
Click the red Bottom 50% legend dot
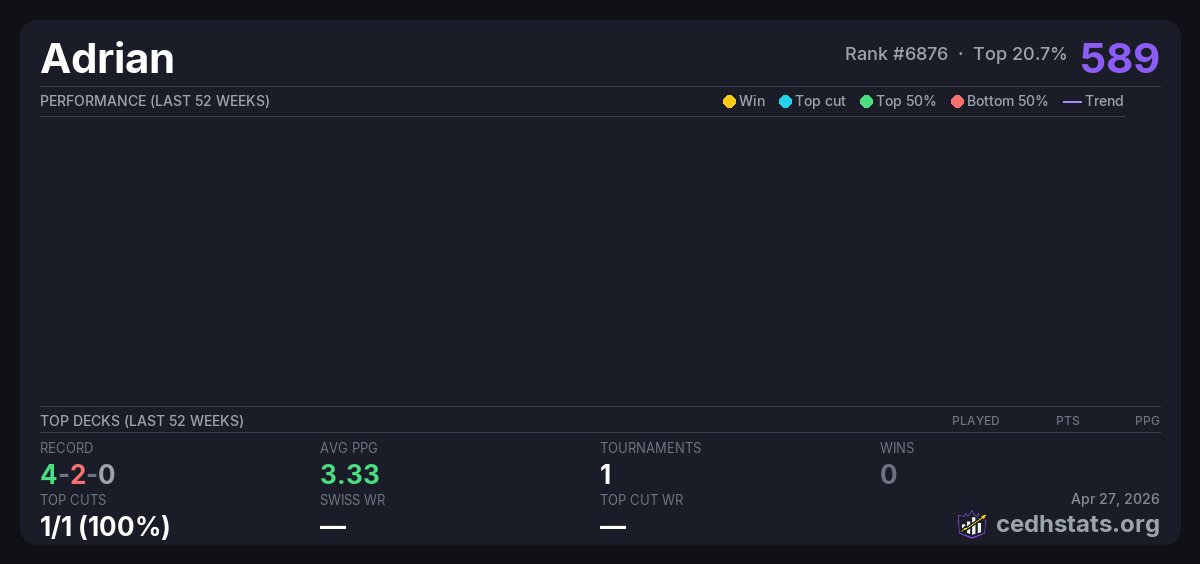pos(957,101)
